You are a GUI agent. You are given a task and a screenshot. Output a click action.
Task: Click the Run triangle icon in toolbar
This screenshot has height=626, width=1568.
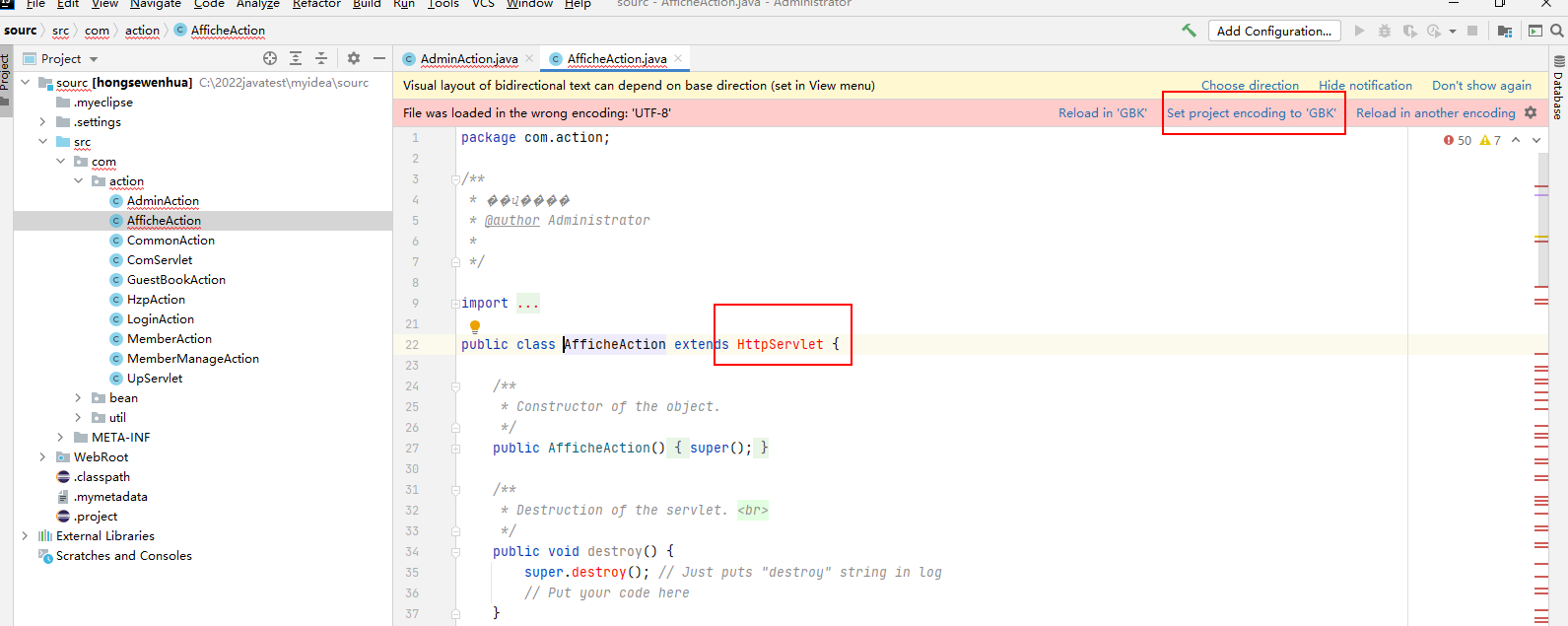[1360, 31]
